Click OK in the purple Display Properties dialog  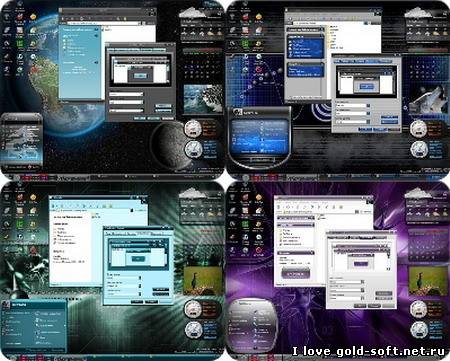pos(360,305)
